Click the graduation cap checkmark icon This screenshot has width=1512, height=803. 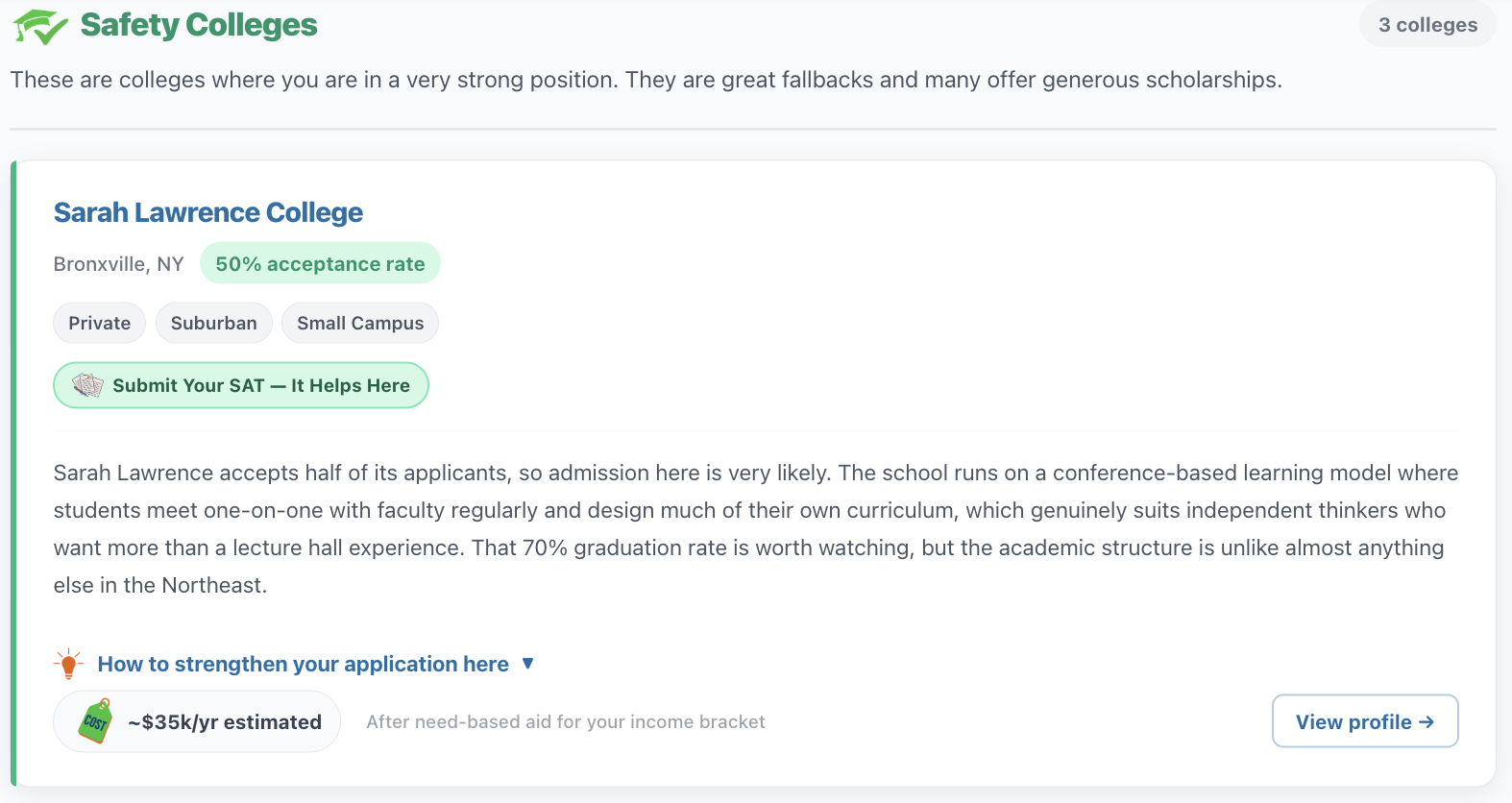pyautogui.click(x=40, y=27)
